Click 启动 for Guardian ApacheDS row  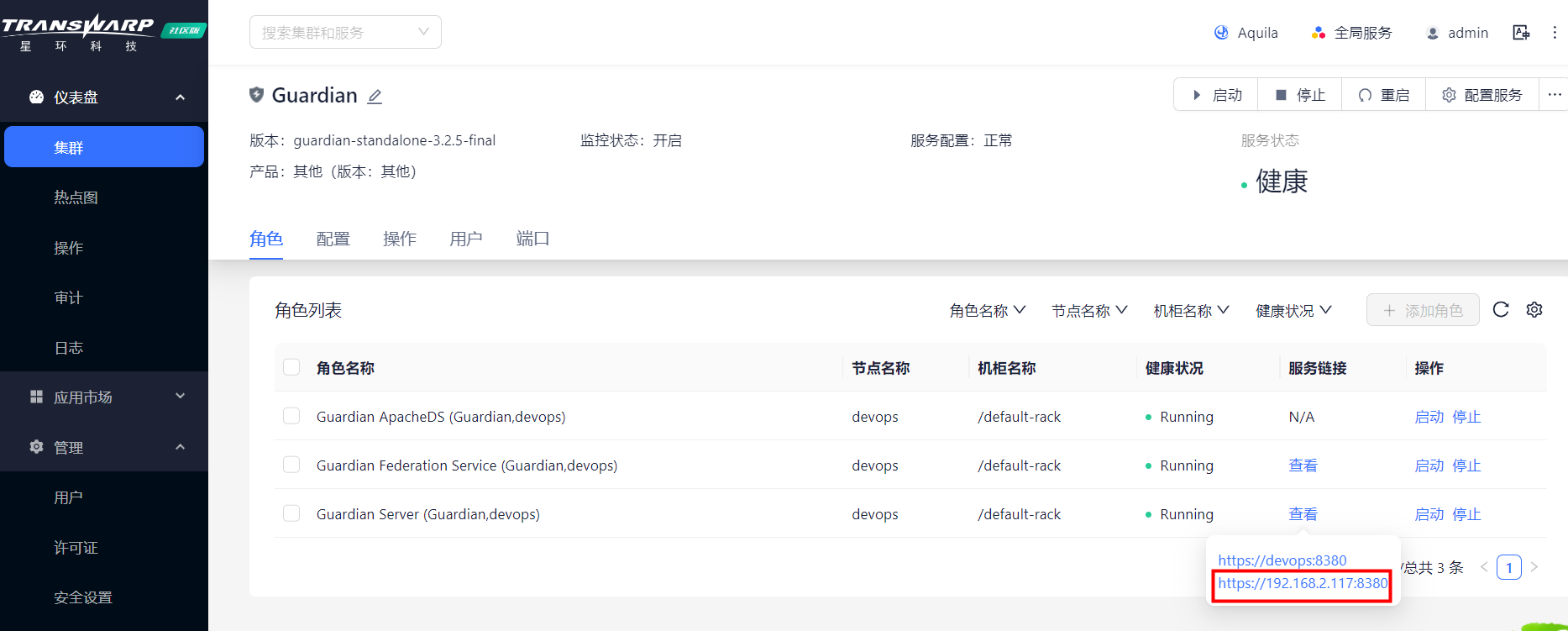[x=1429, y=417]
